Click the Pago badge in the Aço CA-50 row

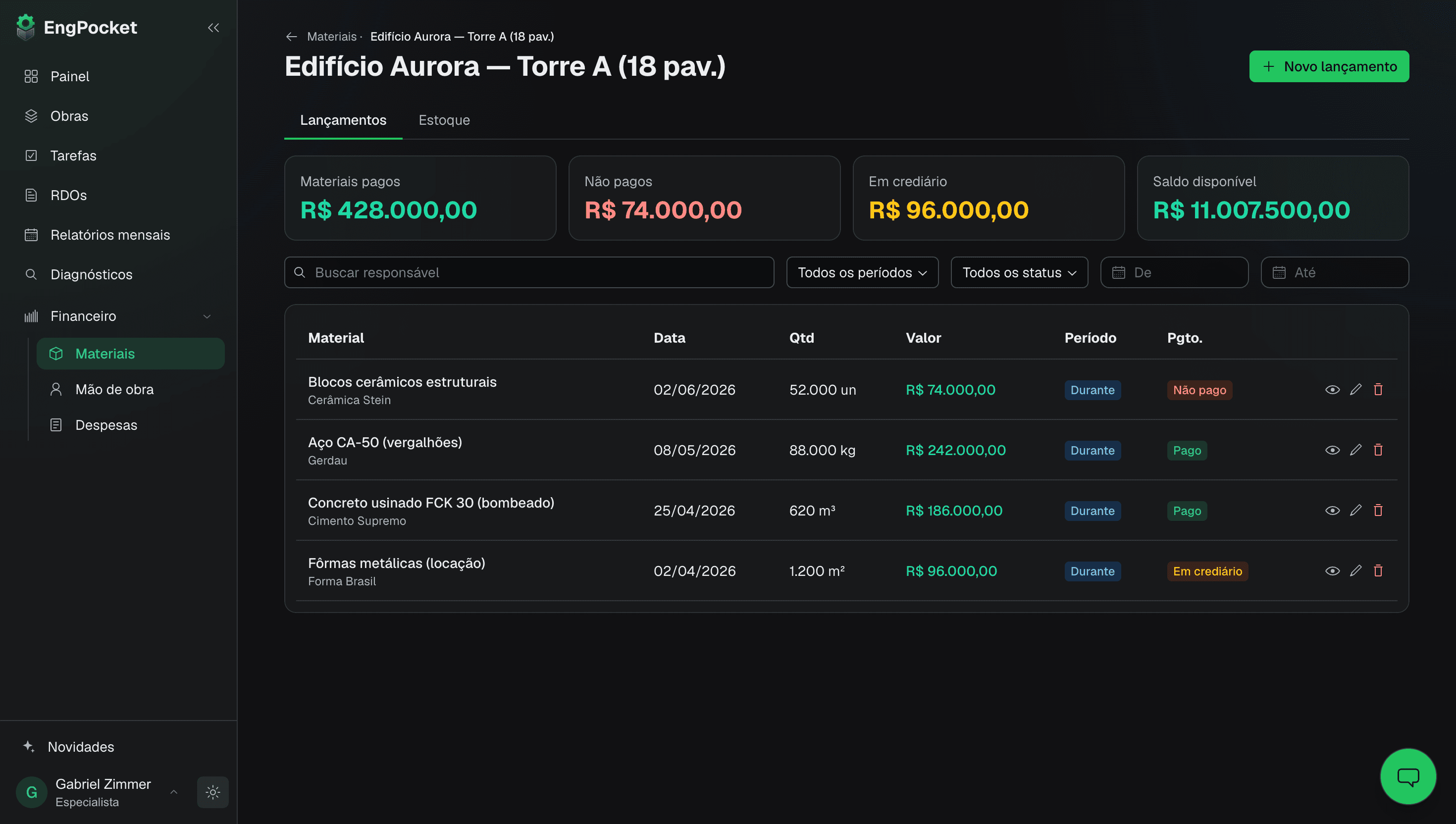tap(1187, 451)
